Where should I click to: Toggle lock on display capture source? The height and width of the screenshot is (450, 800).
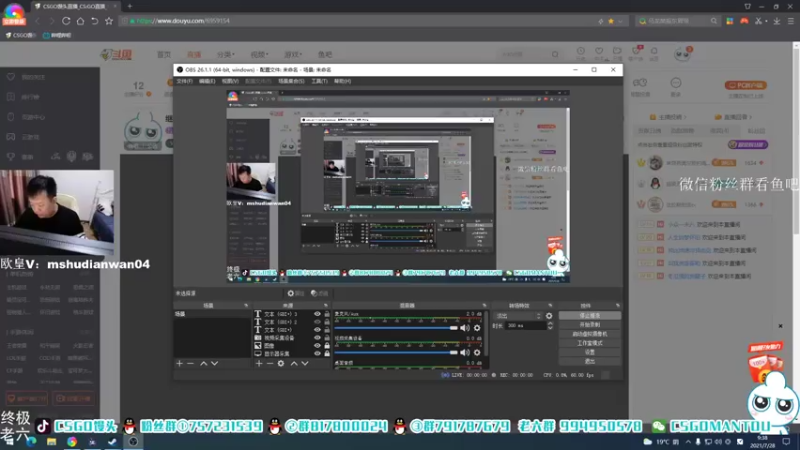[x=327, y=354]
